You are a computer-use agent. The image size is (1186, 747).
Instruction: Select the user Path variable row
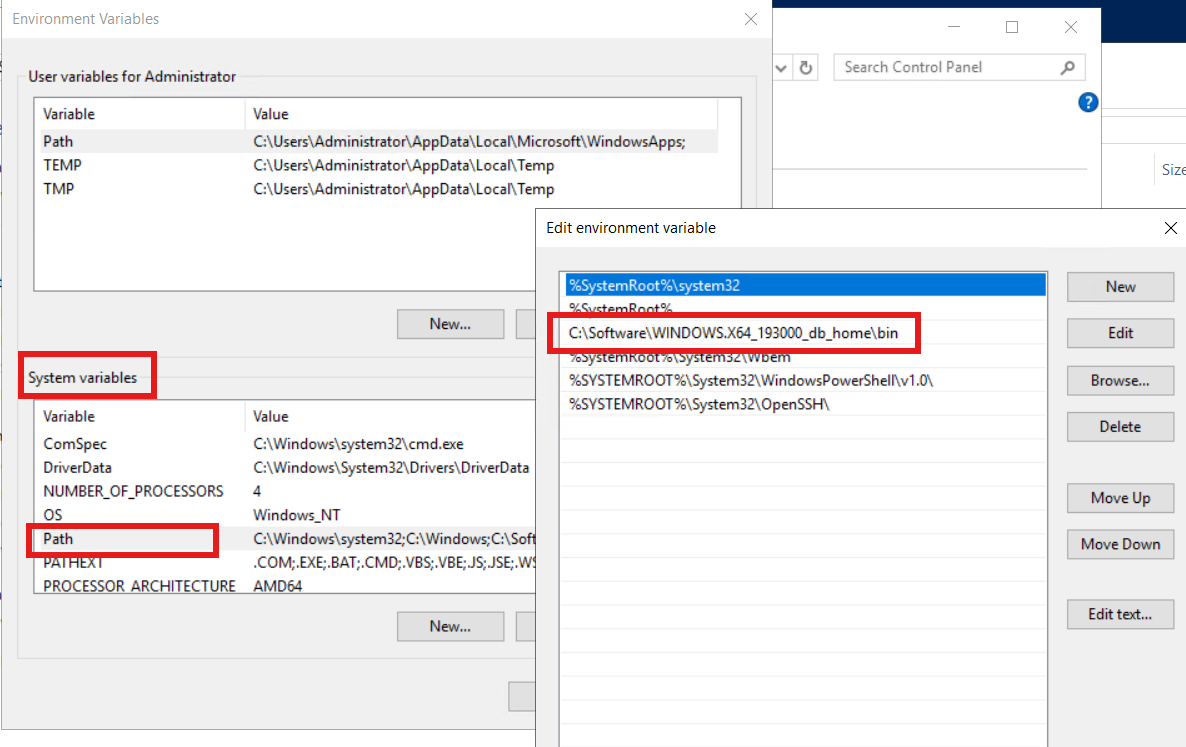tap(378, 141)
